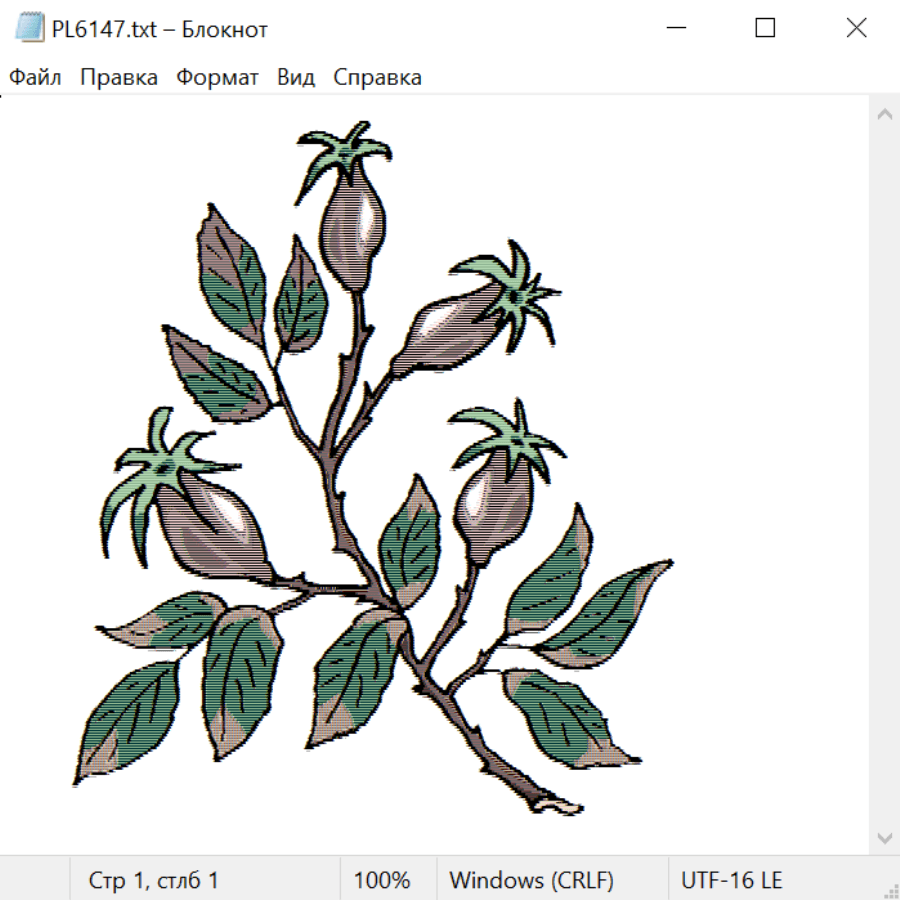Open the Файл menu

35,77
